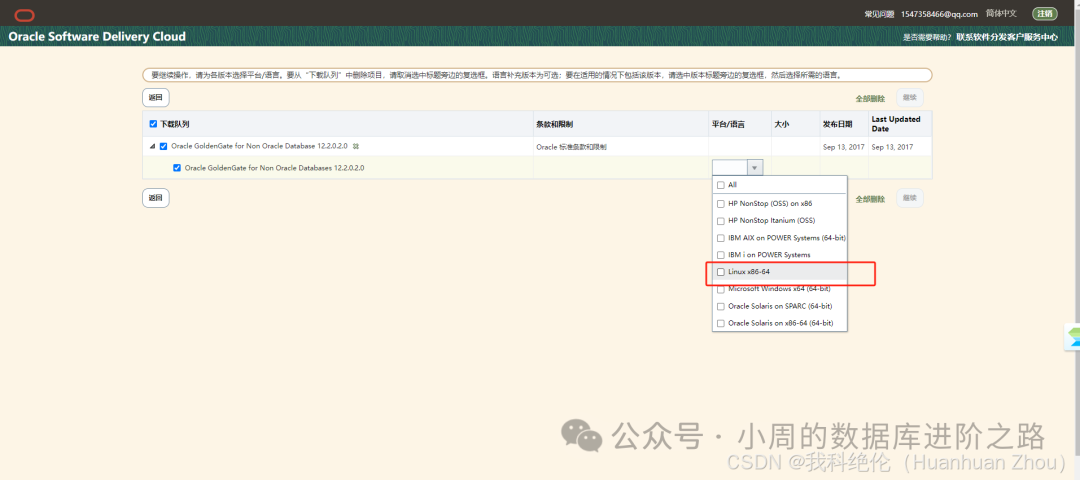
Task: Click the top 全部删除 link
Action: [x=870, y=98]
